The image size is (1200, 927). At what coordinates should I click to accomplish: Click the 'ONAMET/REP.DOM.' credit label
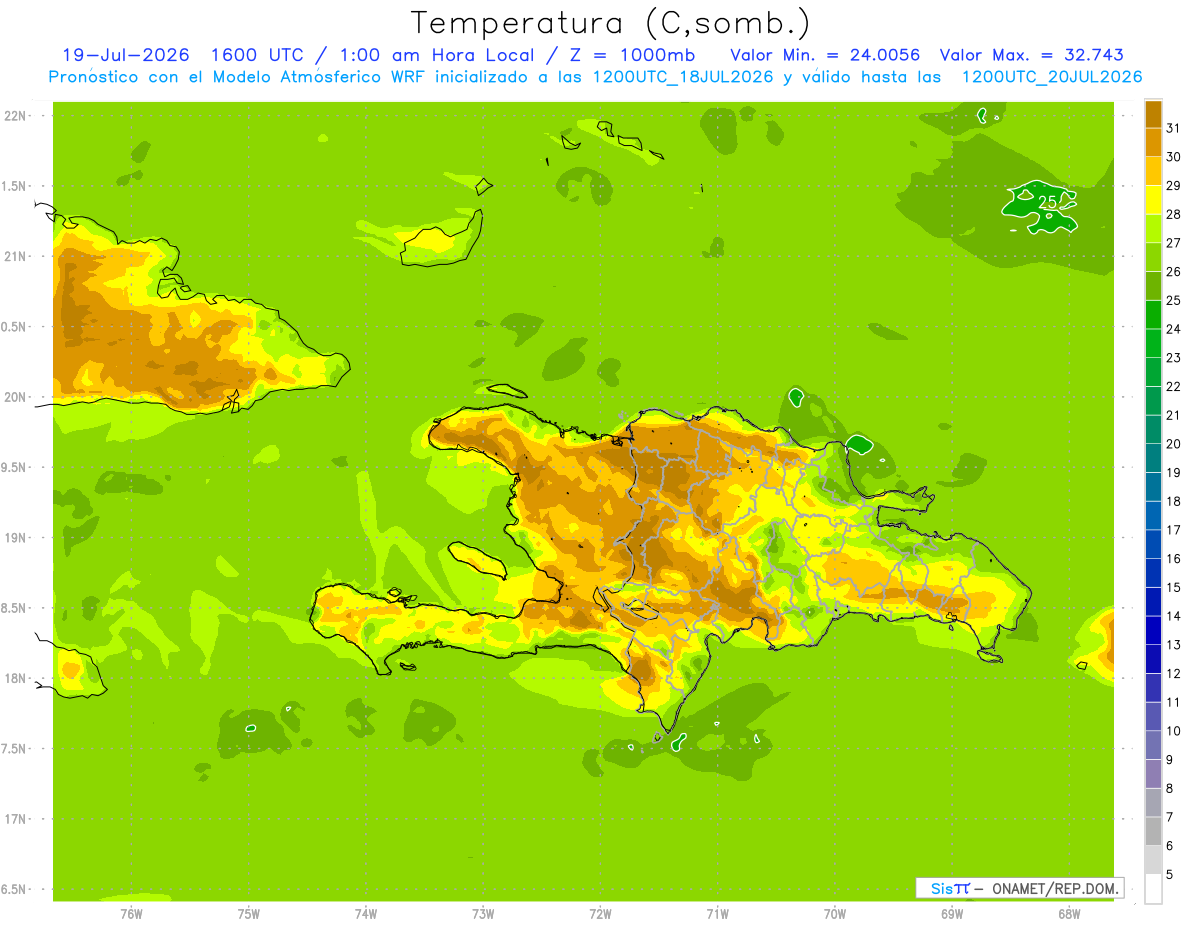[x=1054, y=888]
